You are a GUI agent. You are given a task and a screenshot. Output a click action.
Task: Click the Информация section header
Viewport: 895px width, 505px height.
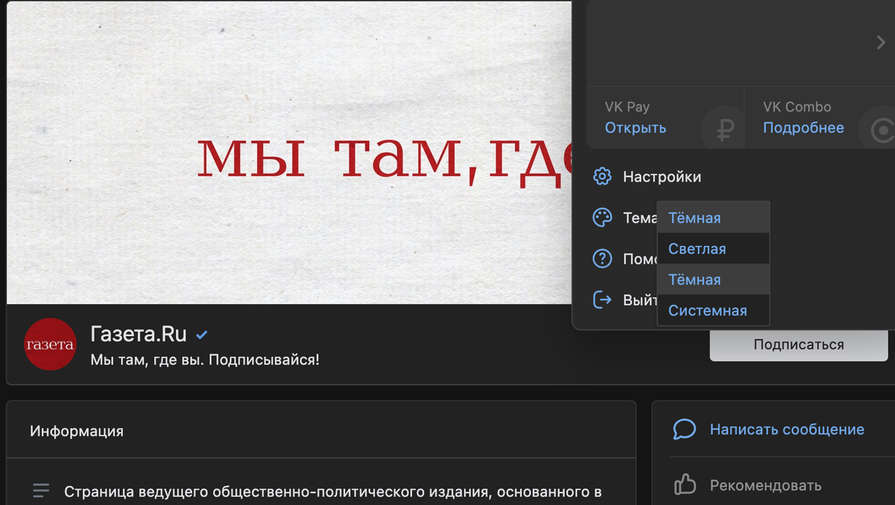[x=76, y=431]
